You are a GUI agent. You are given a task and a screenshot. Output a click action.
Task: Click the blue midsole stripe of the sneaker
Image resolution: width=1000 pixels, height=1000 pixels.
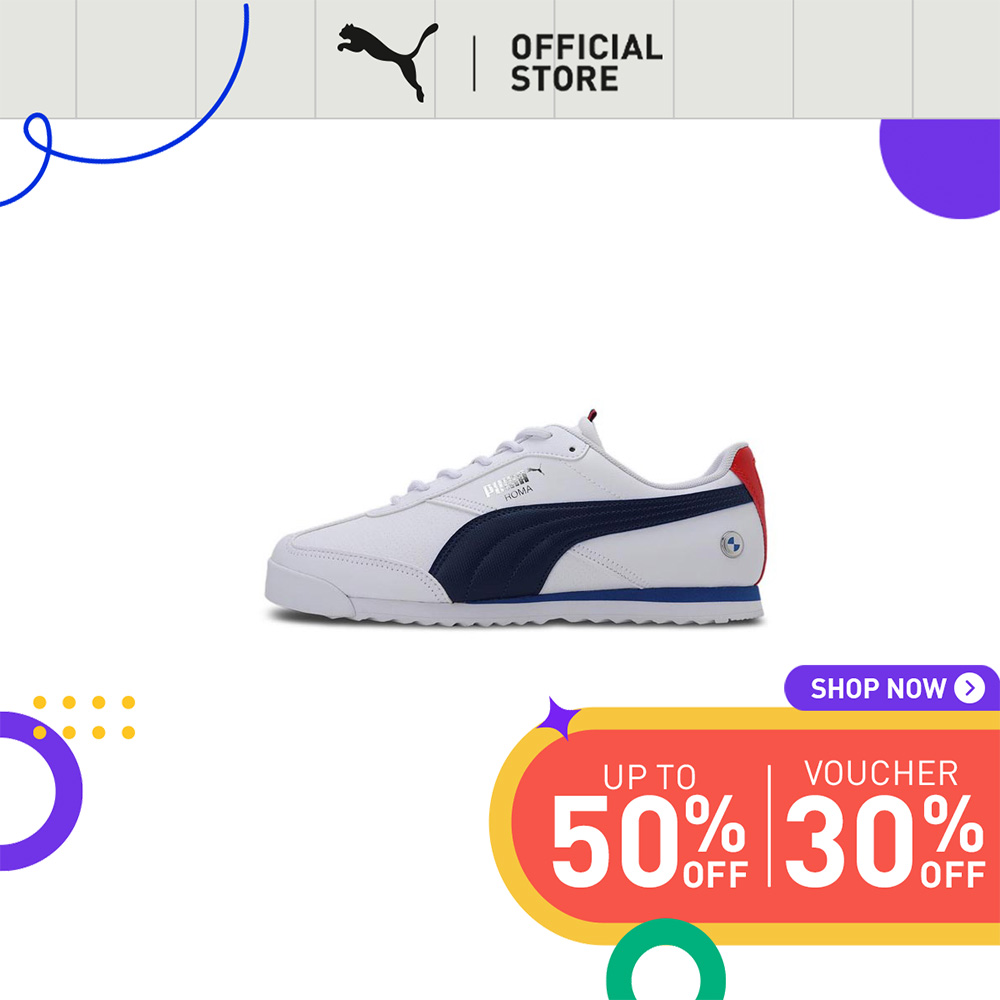[x=612, y=596]
